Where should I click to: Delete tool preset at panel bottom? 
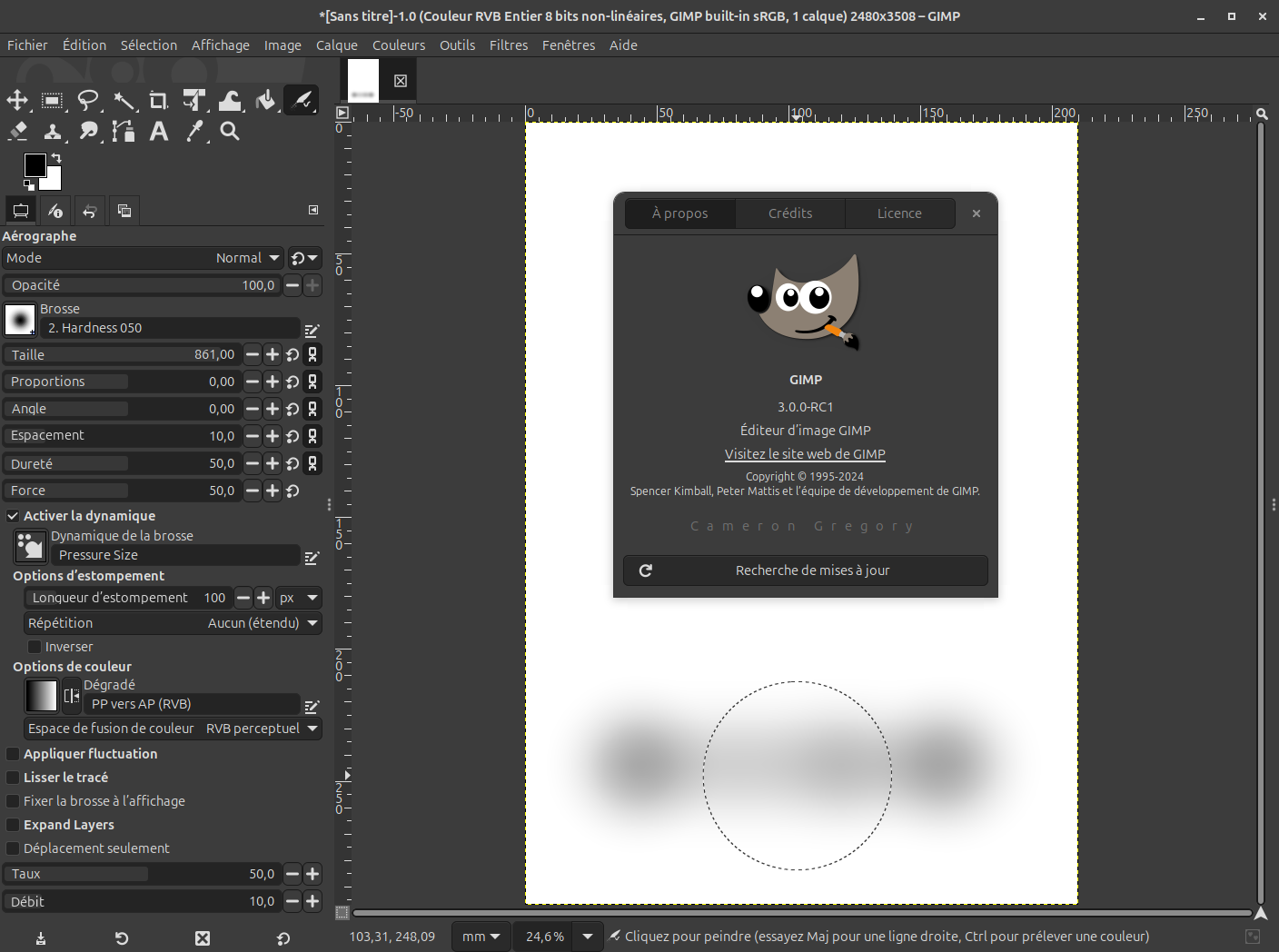[x=203, y=938]
